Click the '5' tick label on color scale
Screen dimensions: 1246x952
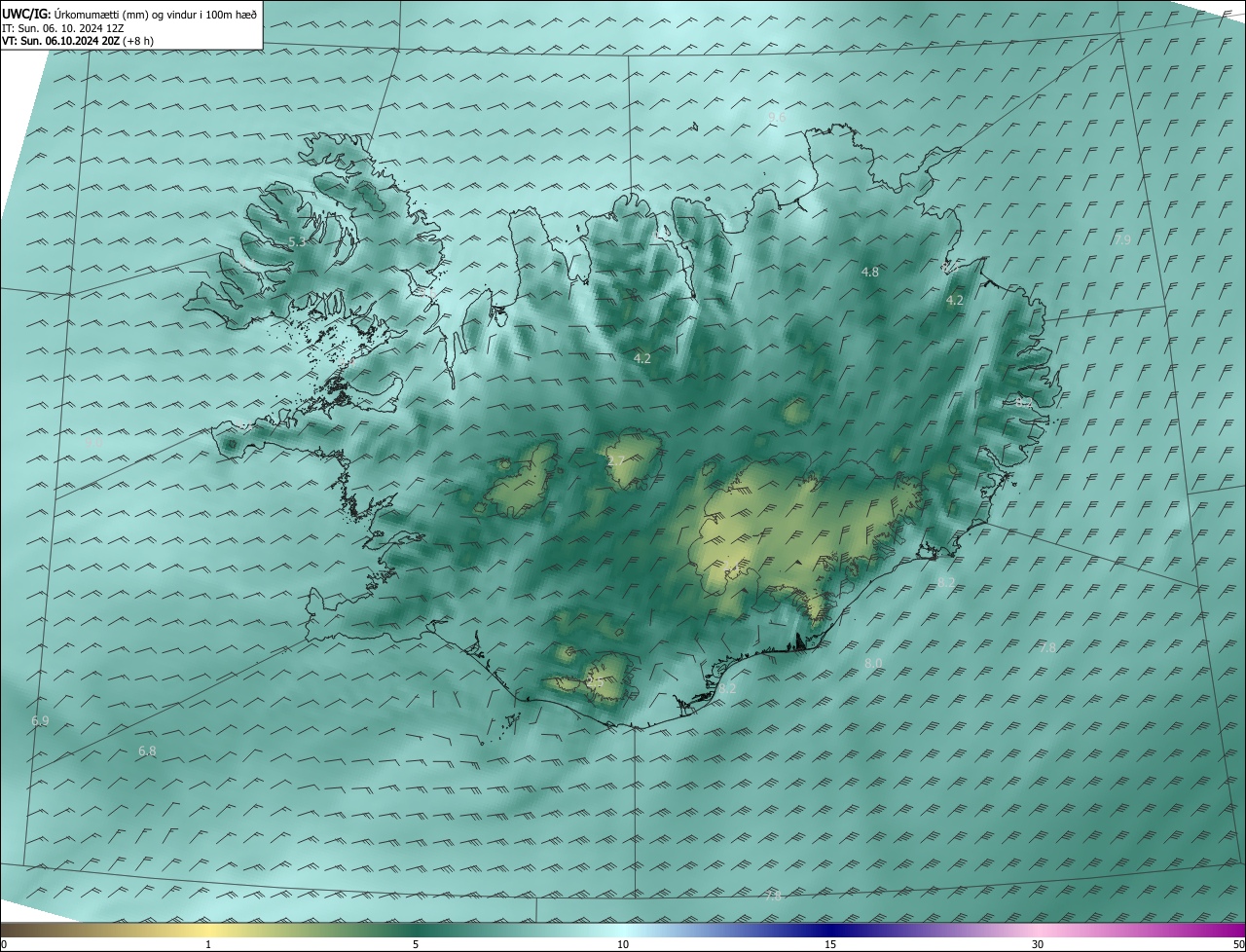point(416,944)
